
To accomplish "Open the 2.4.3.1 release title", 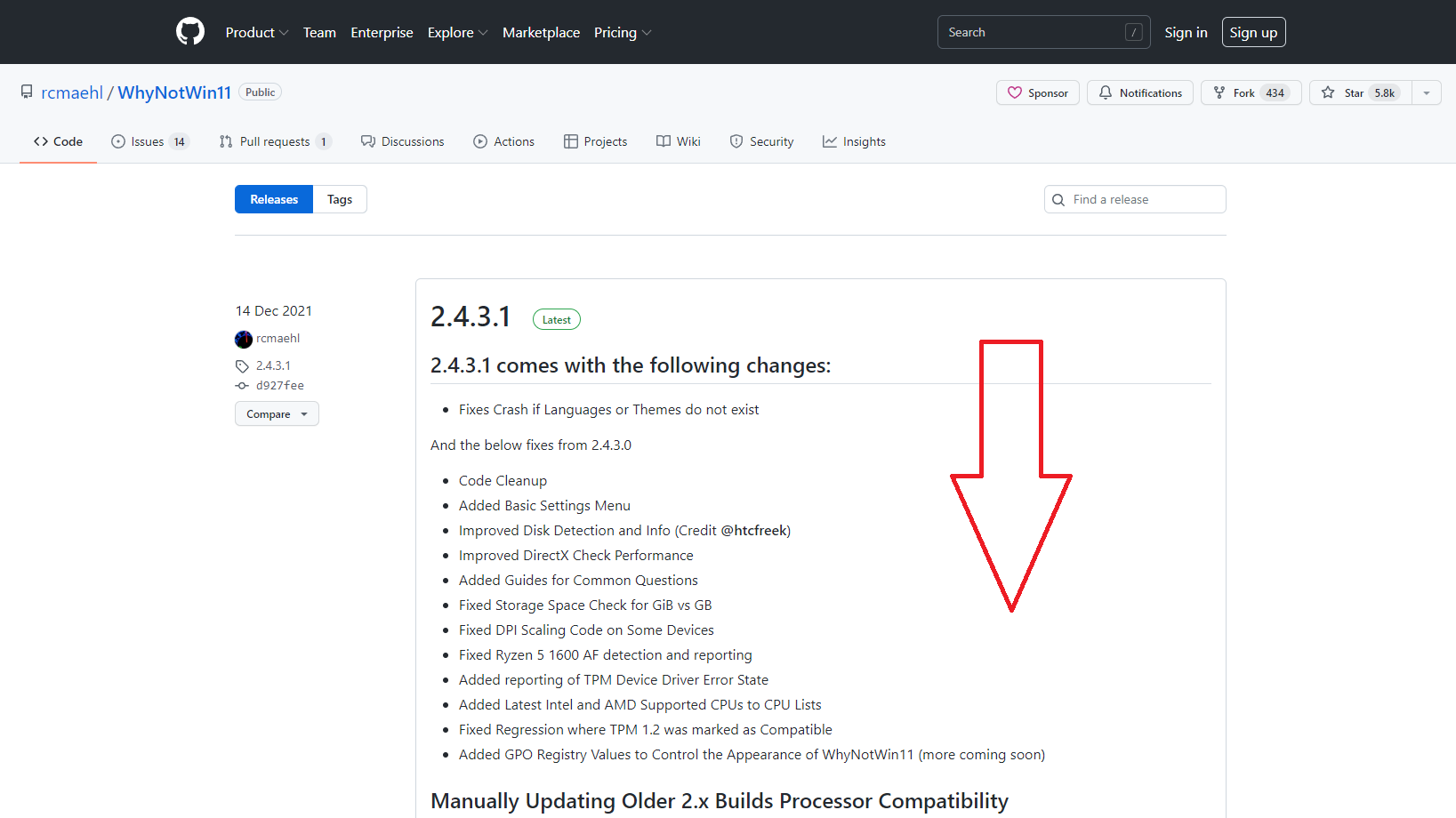I will [471, 317].
